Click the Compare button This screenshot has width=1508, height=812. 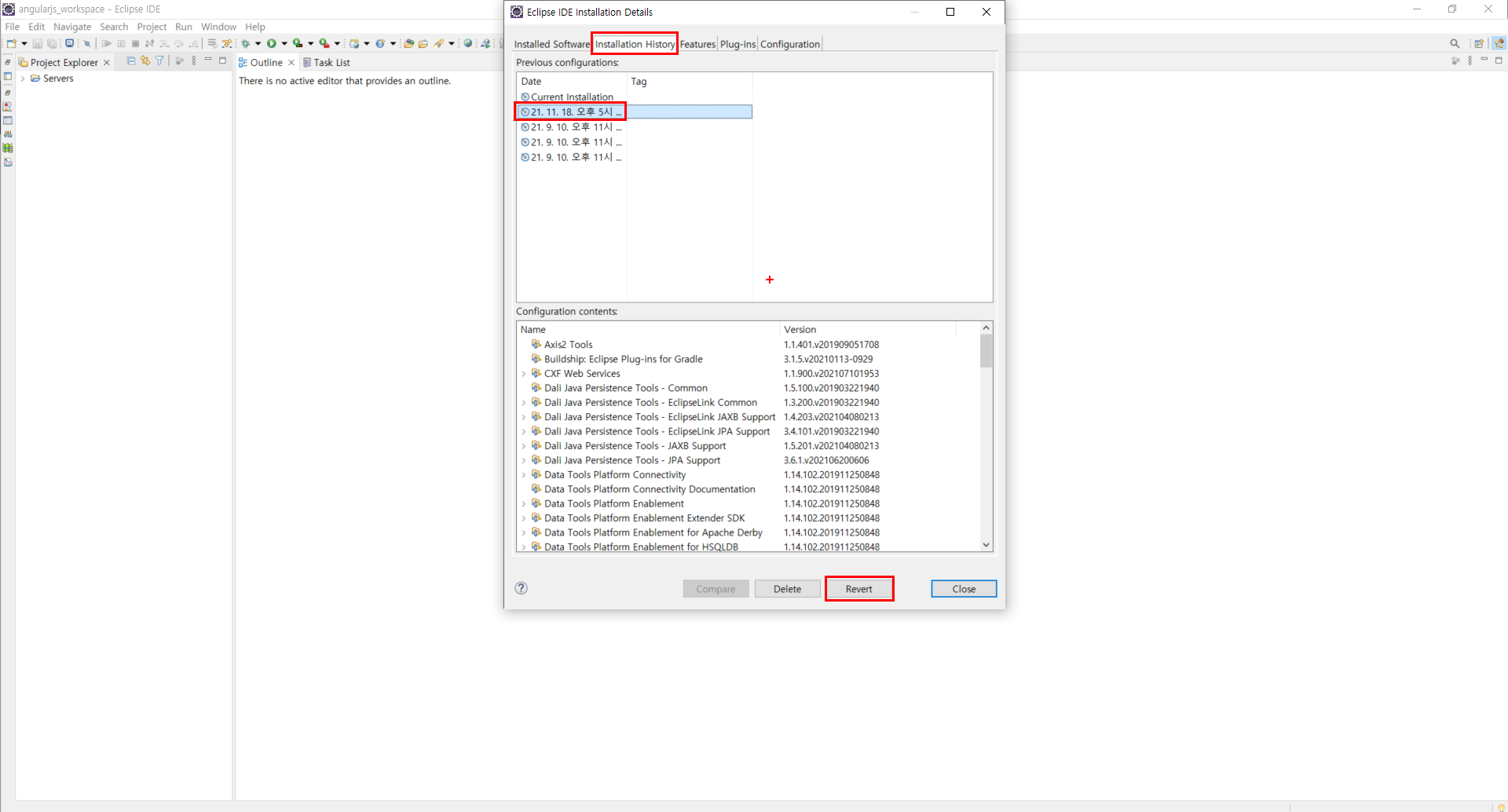pyautogui.click(x=716, y=589)
